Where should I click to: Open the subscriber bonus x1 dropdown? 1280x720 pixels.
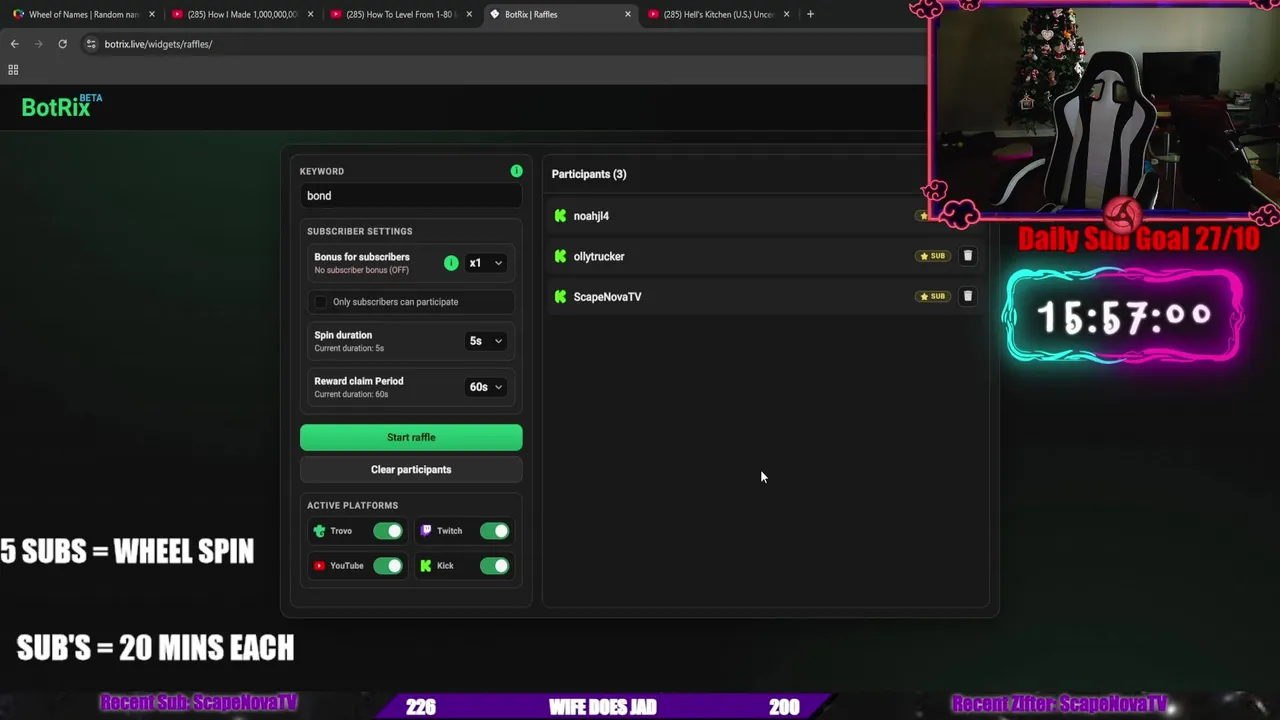(x=486, y=263)
